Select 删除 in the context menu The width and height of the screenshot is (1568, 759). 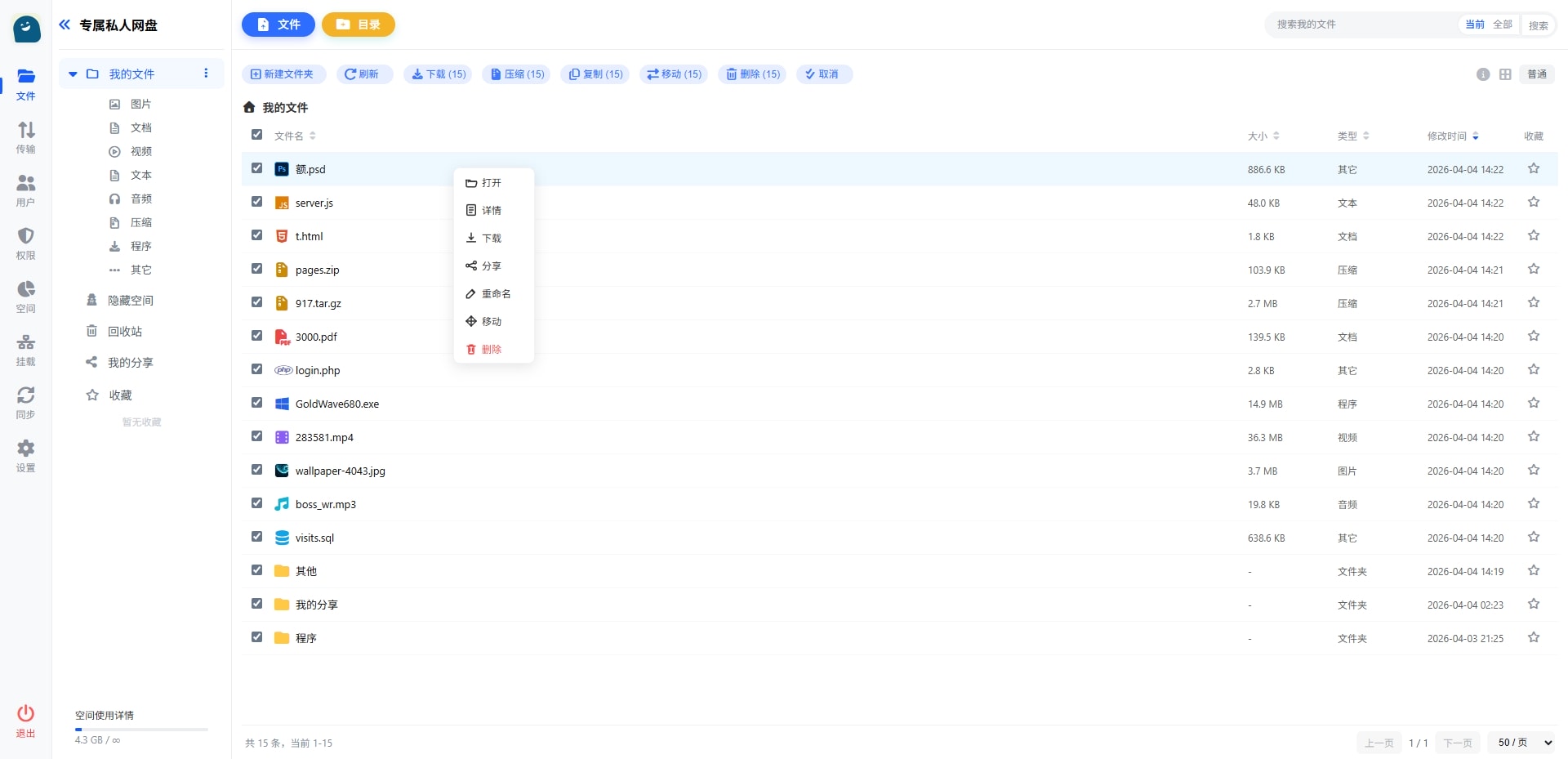click(491, 350)
